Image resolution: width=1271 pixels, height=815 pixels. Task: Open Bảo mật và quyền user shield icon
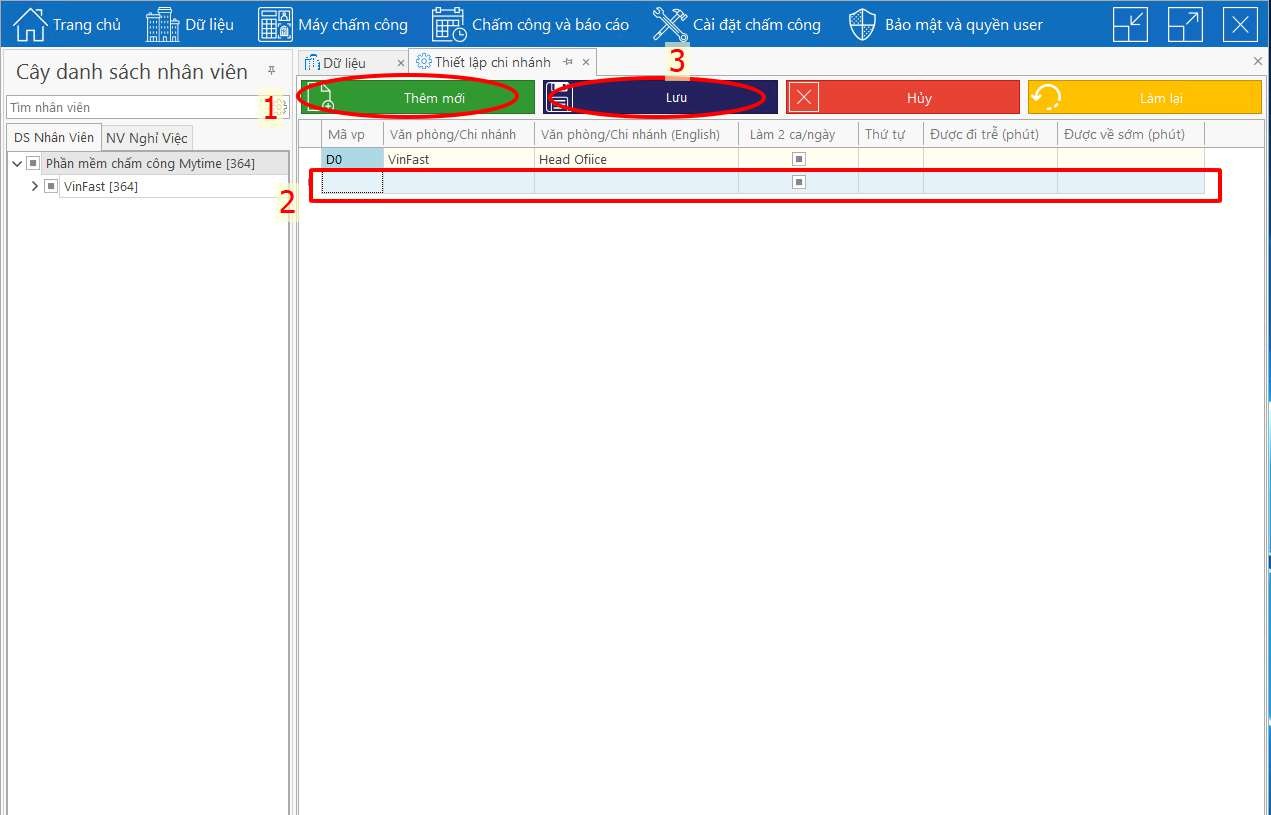tap(862, 24)
